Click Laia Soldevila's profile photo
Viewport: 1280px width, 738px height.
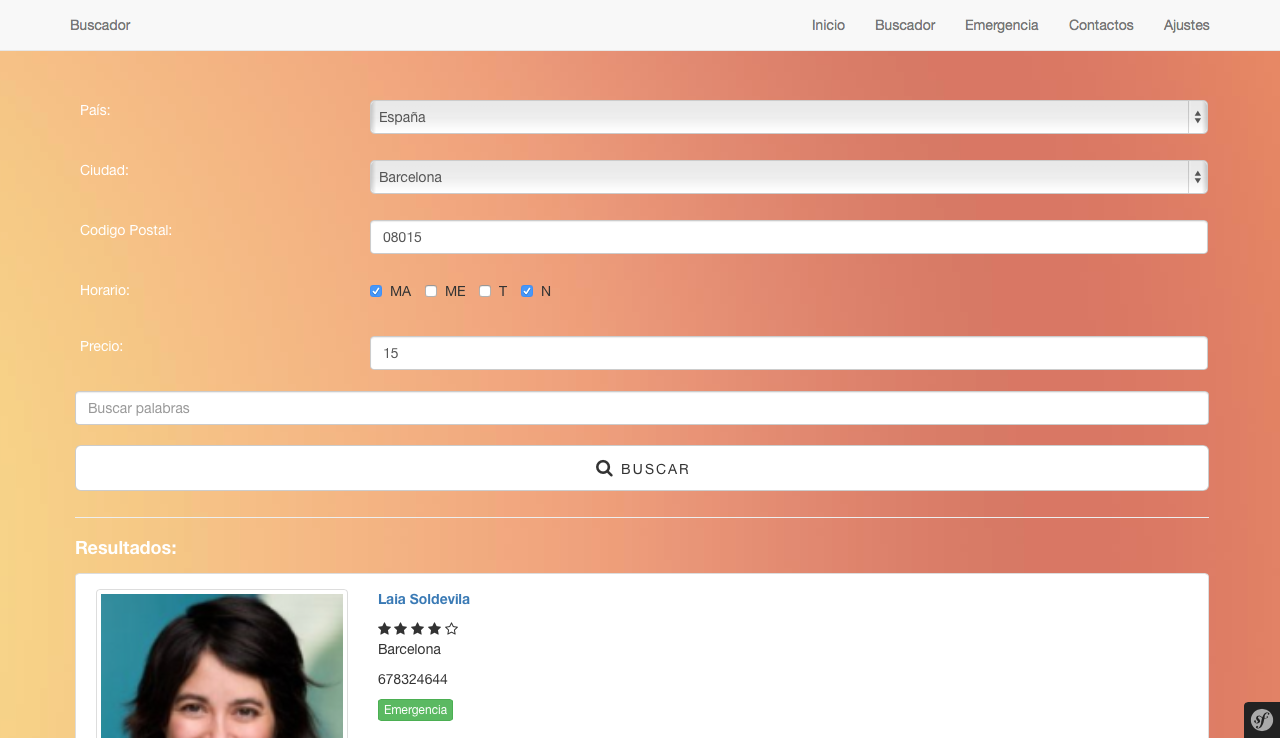[222, 665]
